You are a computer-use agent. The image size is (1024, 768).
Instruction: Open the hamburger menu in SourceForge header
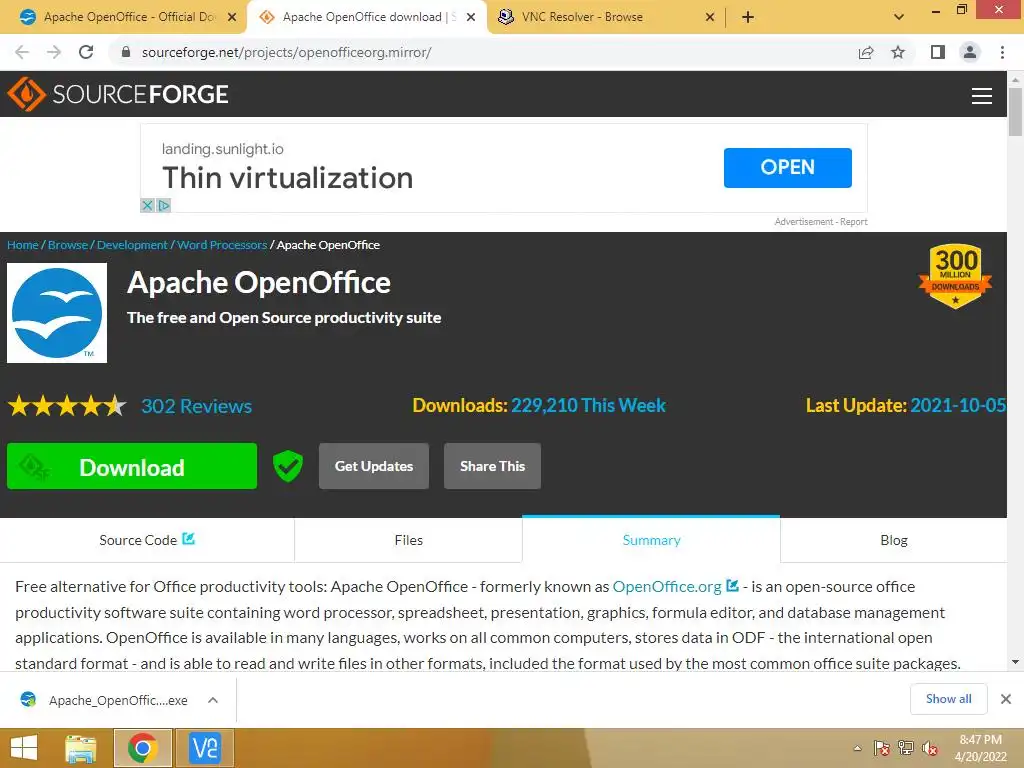pyautogui.click(x=982, y=95)
